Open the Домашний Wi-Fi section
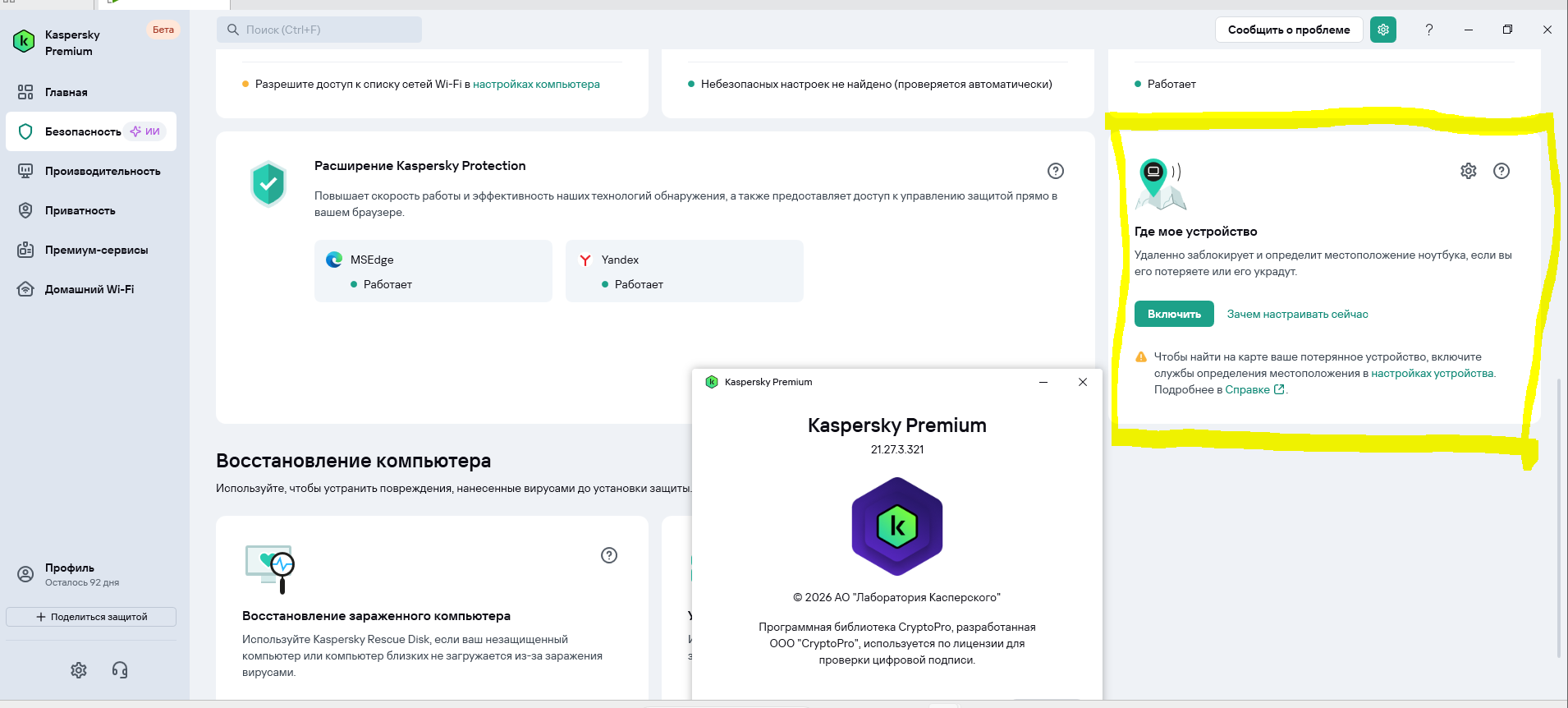Screen dimensions: 1568x708 click(x=91, y=289)
